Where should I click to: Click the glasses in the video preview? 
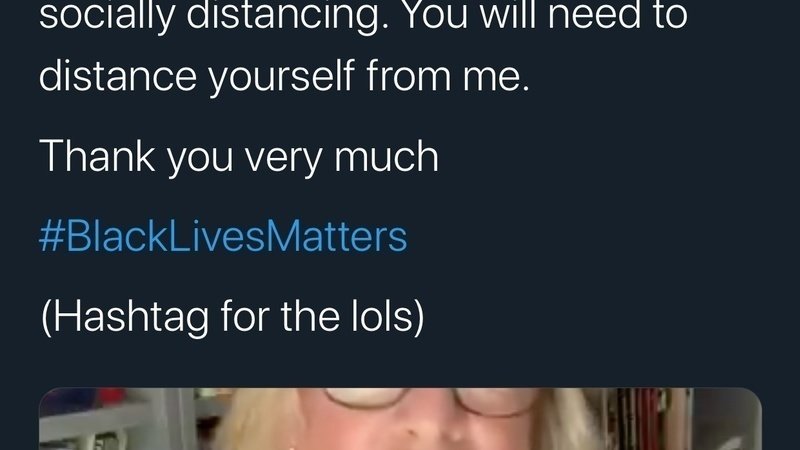[x=429, y=401]
